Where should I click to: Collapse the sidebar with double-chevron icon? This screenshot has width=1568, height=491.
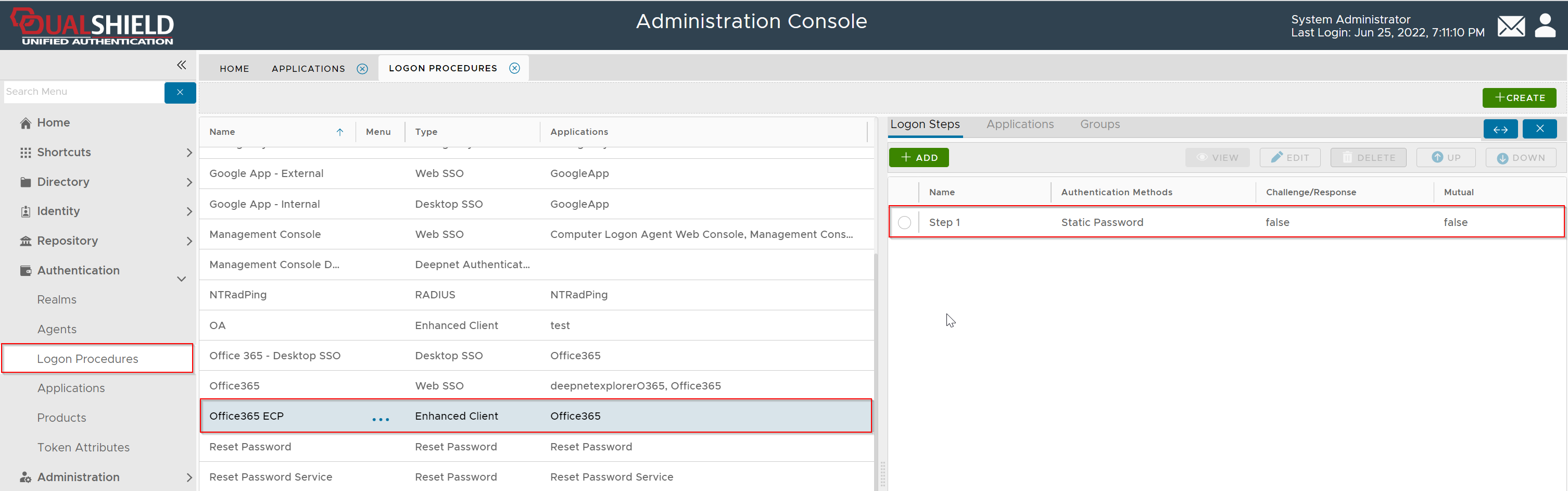tap(181, 65)
